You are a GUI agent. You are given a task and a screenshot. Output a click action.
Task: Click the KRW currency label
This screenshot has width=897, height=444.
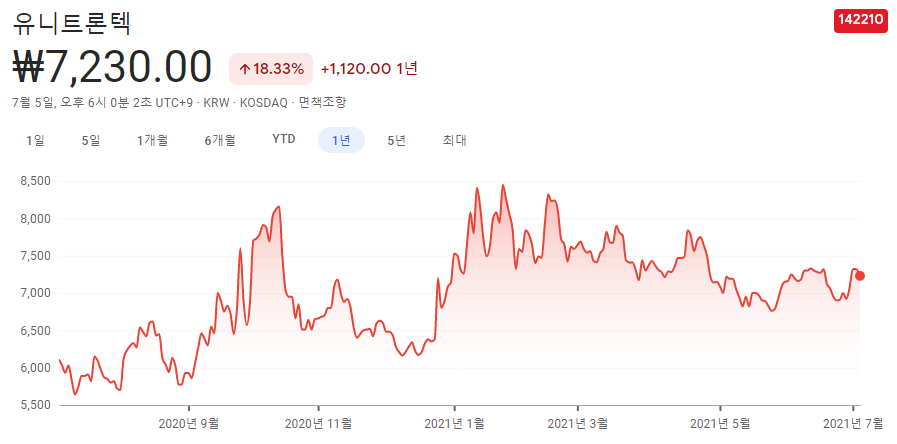point(216,103)
